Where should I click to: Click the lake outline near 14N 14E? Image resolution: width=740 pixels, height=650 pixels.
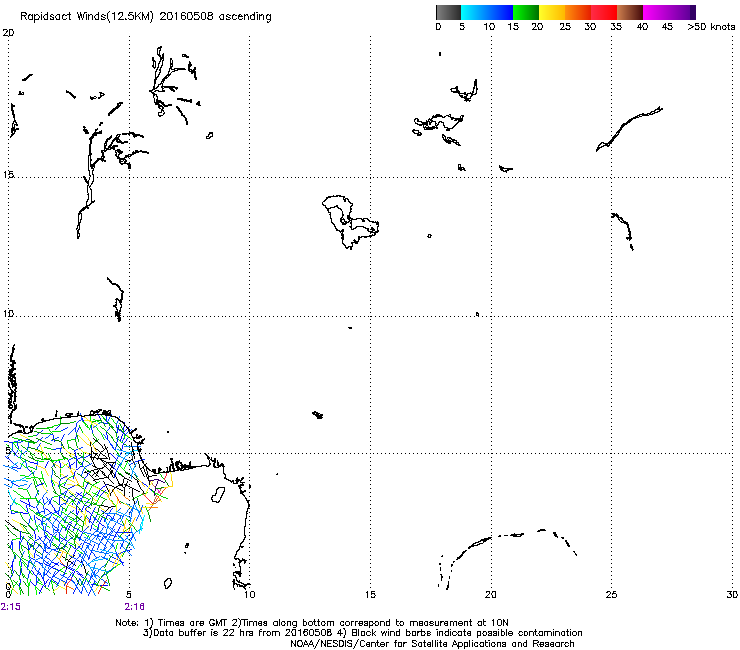pyautogui.click(x=350, y=221)
